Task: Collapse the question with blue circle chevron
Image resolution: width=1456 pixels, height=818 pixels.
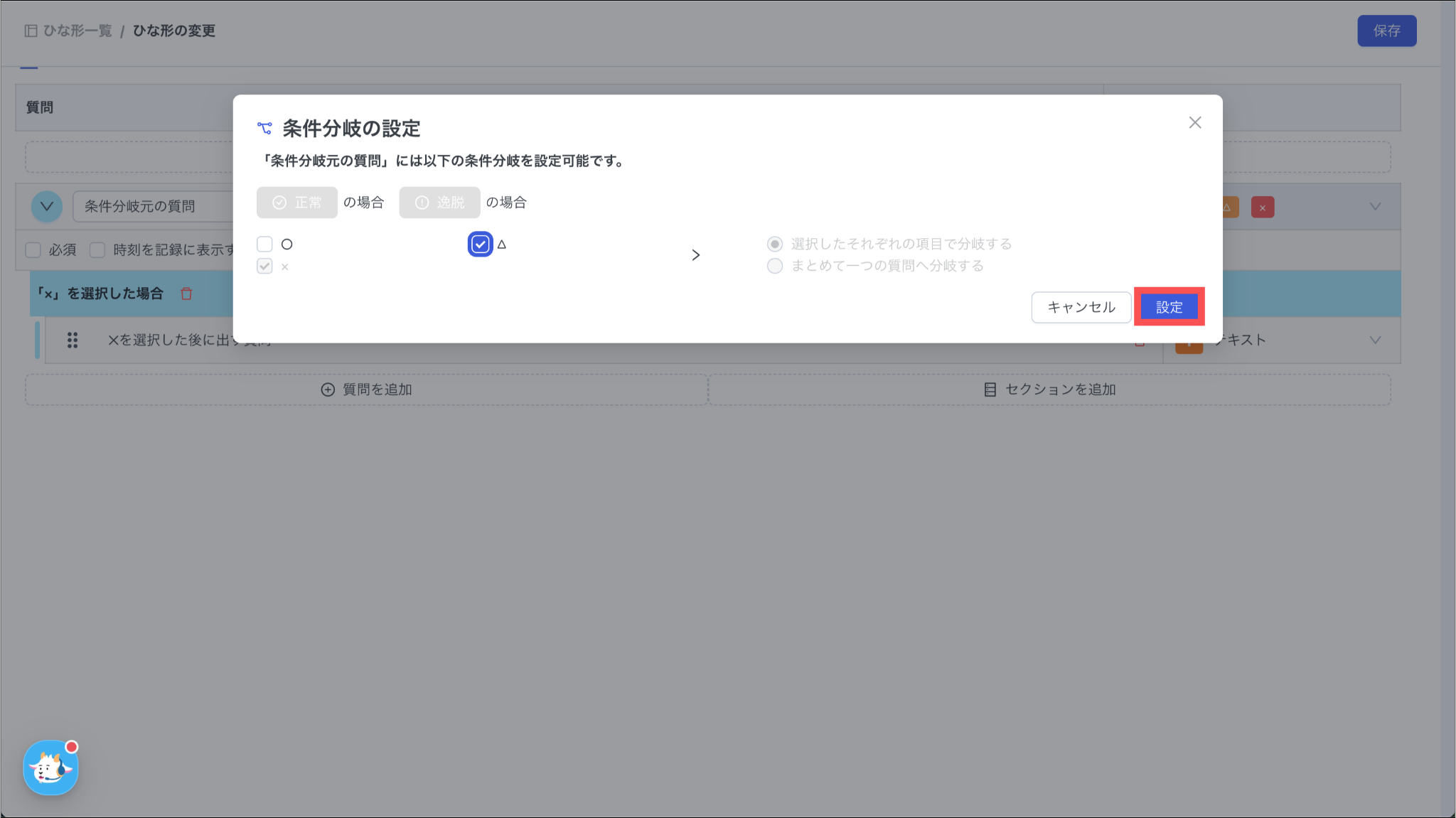Action: pyautogui.click(x=47, y=207)
